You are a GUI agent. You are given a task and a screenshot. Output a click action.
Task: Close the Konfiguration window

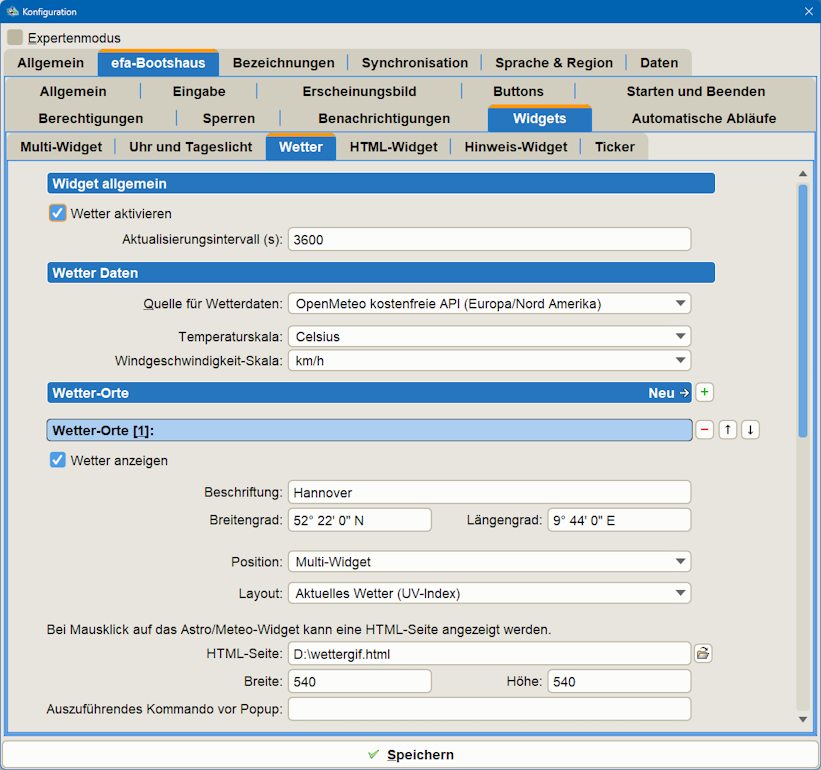(808, 11)
